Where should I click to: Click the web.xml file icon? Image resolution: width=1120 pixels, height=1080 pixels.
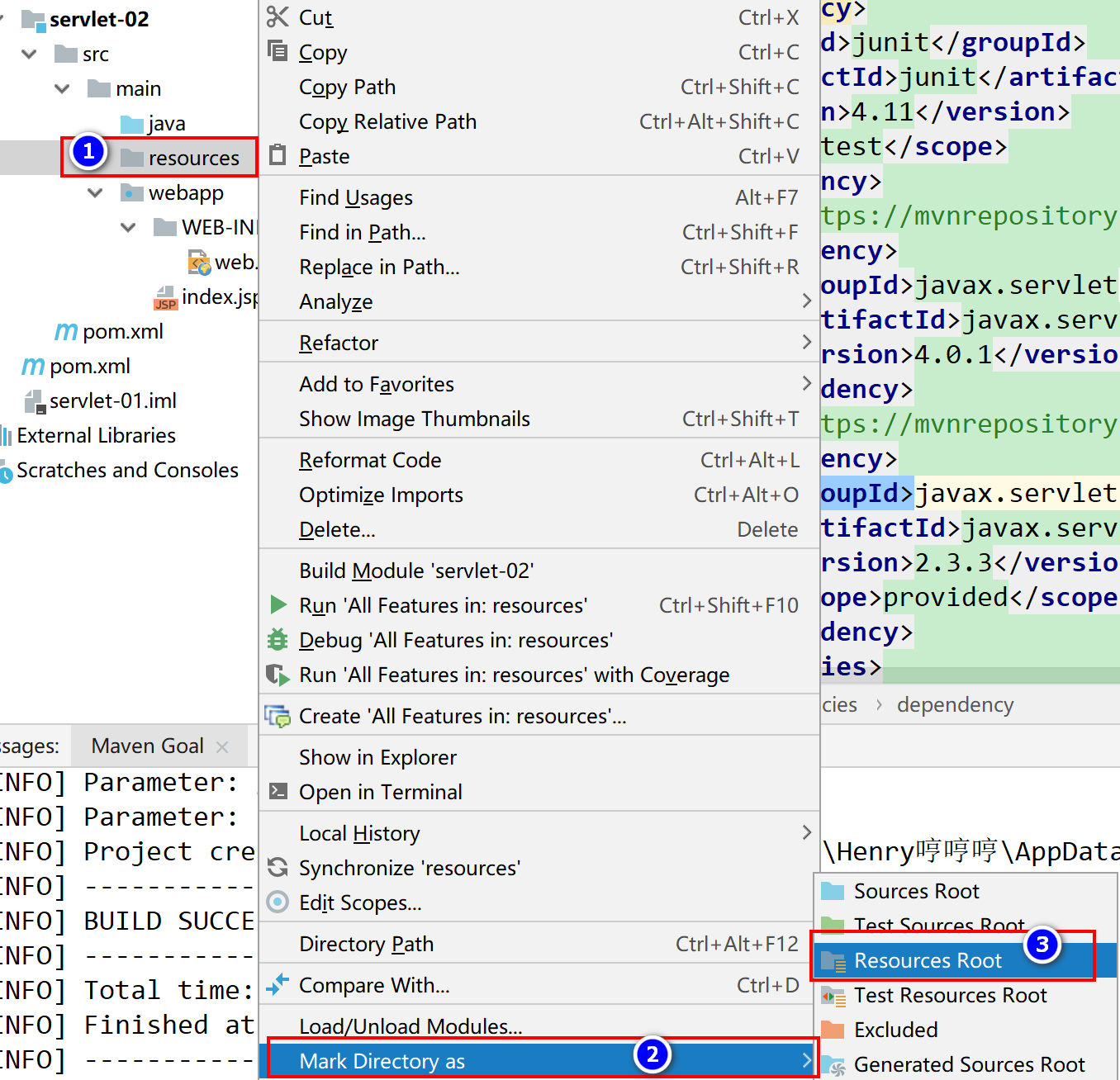coord(199,263)
